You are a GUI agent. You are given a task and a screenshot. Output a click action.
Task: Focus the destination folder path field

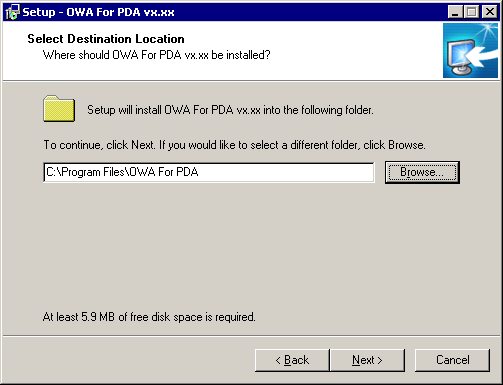pos(209,172)
